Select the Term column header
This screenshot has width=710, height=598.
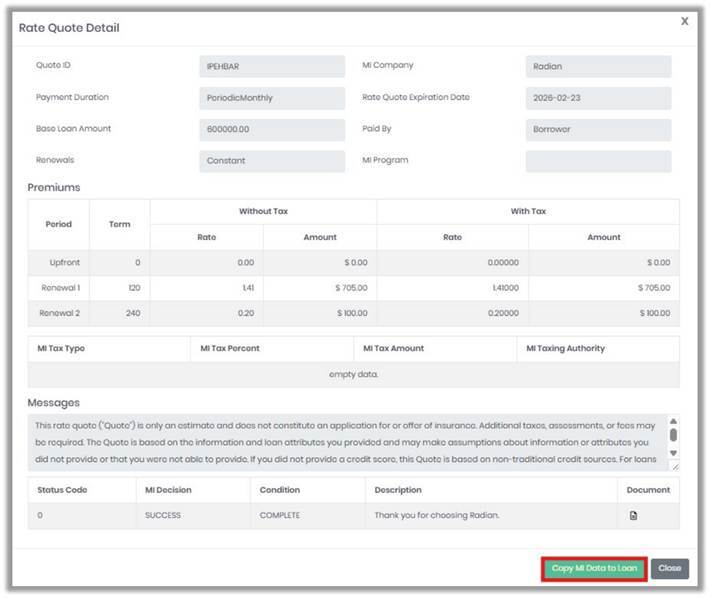point(120,224)
